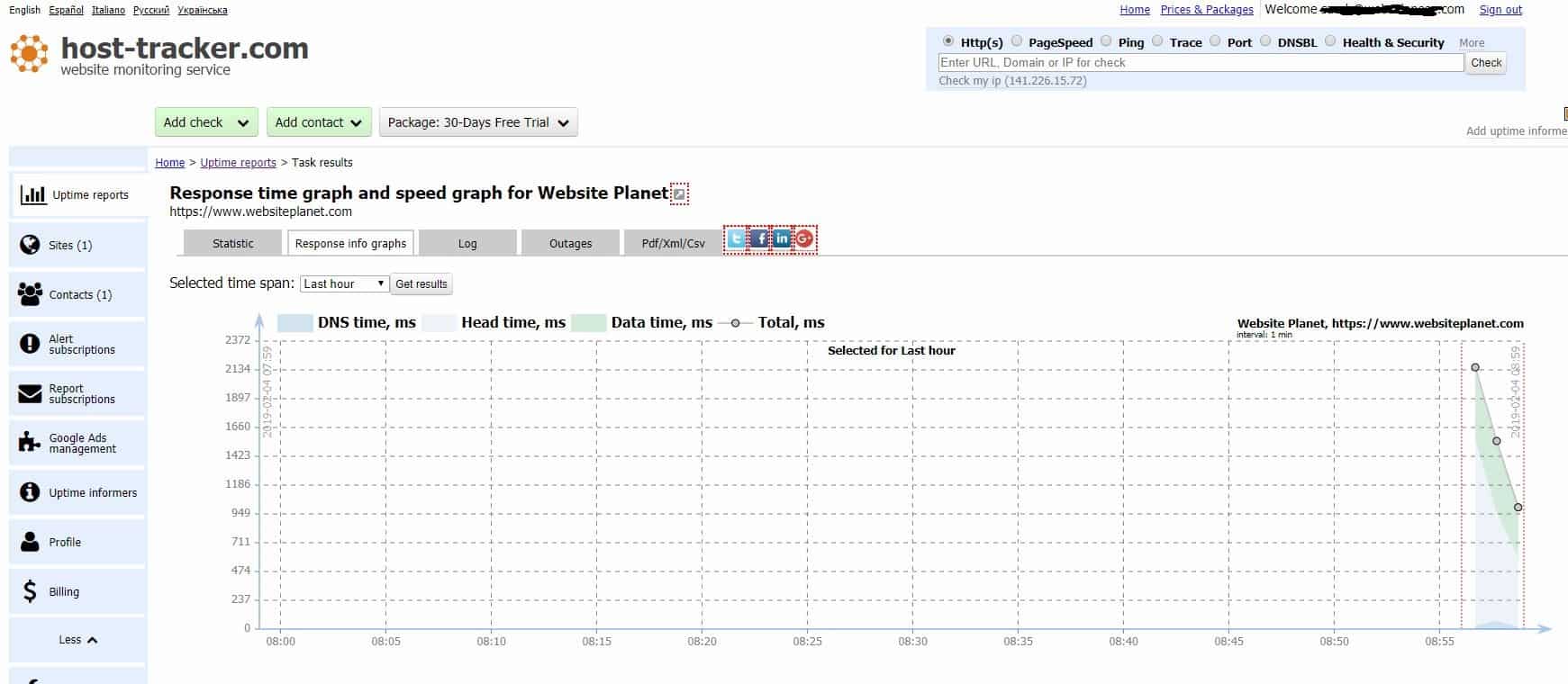Click DNS time legend color swatch
1568x684 pixels.
[x=295, y=323]
